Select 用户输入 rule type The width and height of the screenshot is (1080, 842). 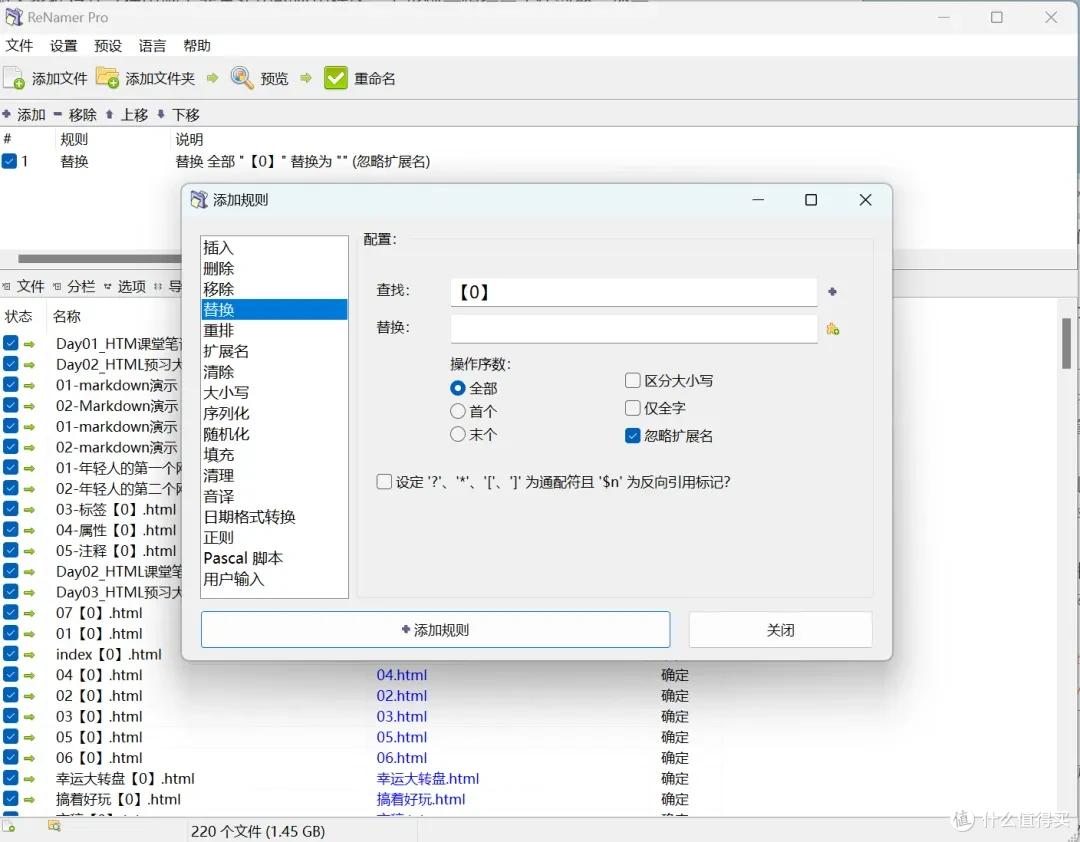(274, 578)
